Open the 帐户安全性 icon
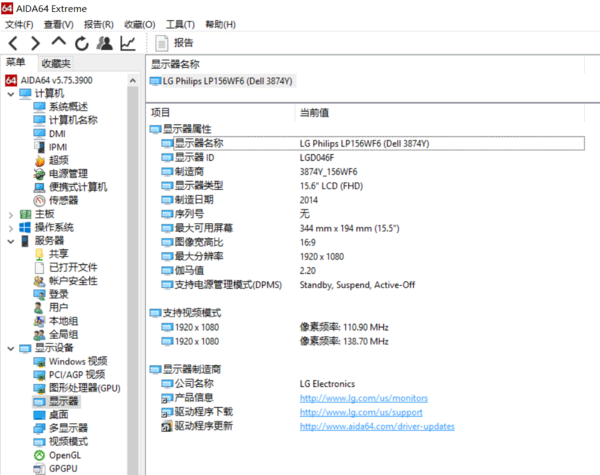600x475 pixels. coord(39,281)
